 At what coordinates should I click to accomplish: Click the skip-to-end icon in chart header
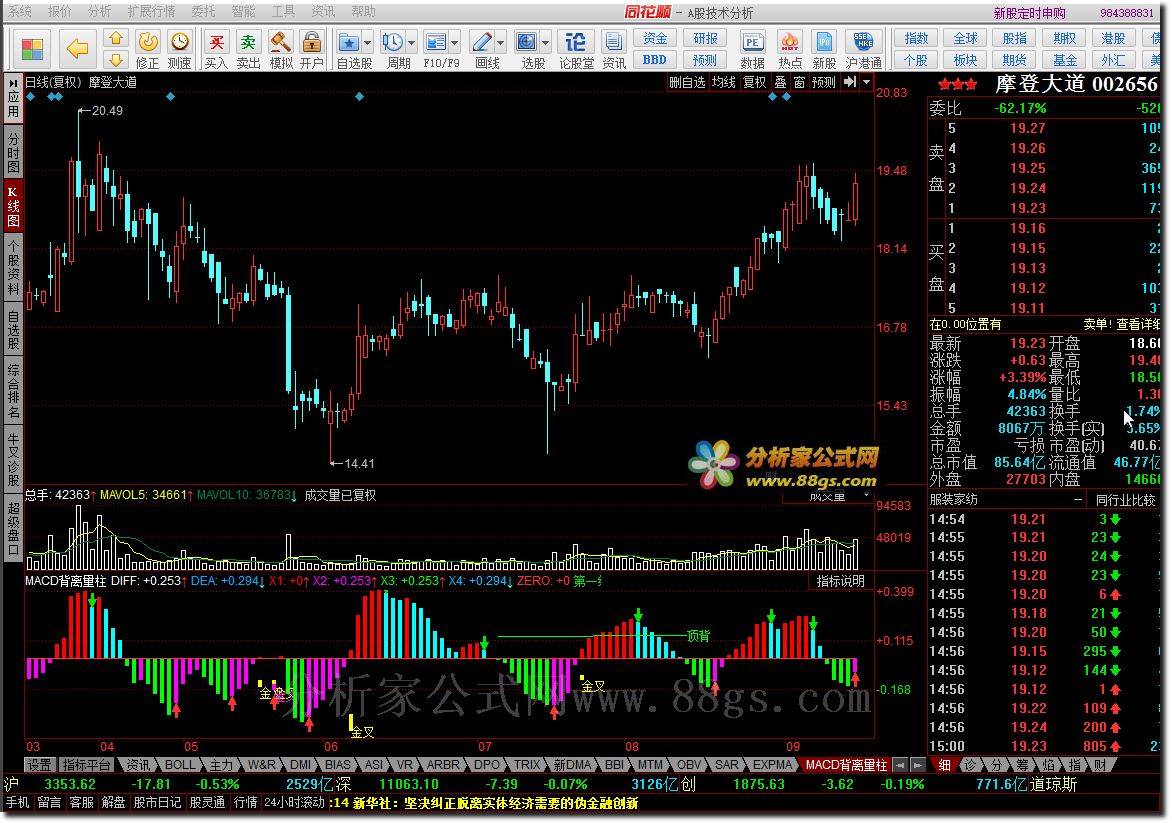click(850, 82)
